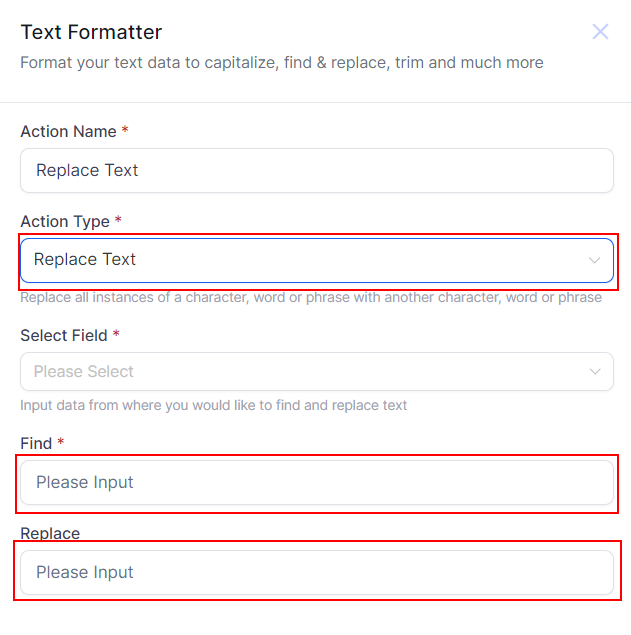Click the Action Name input field
The image size is (631, 635).
coord(316,170)
